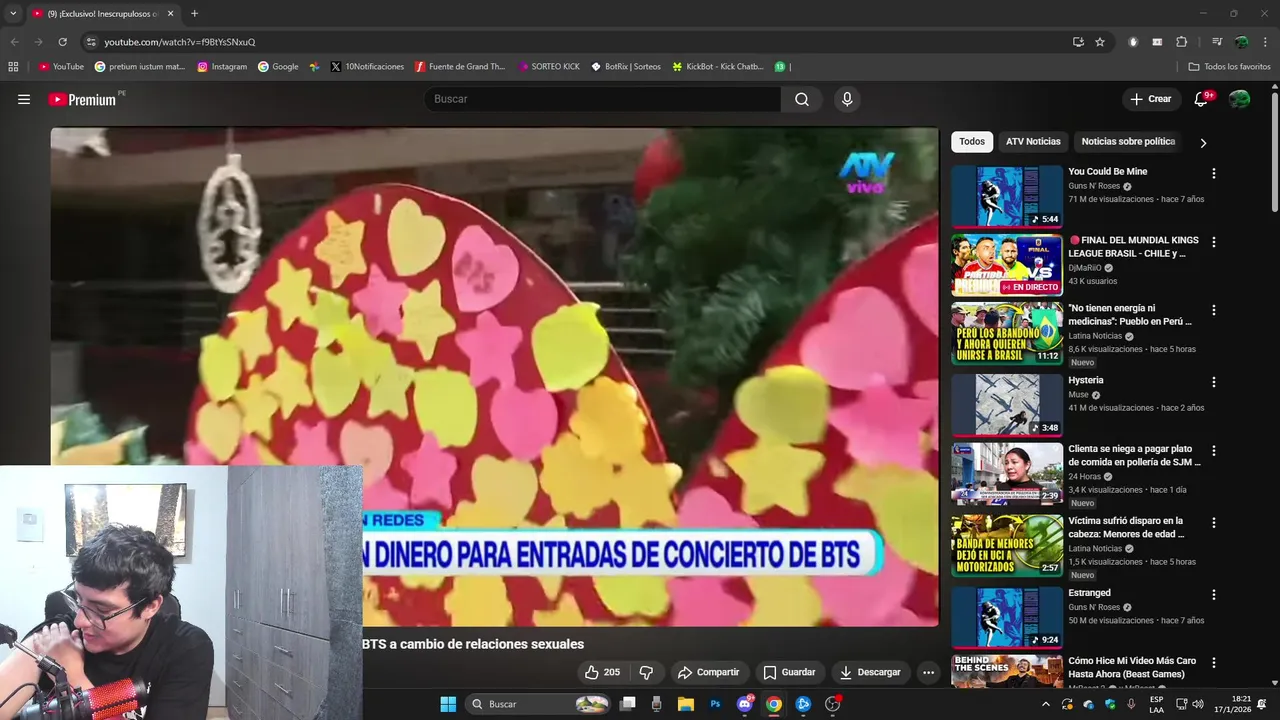Show hidden system tray icons
Viewport: 1280px width, 720px height.
tap(1046, 704)
